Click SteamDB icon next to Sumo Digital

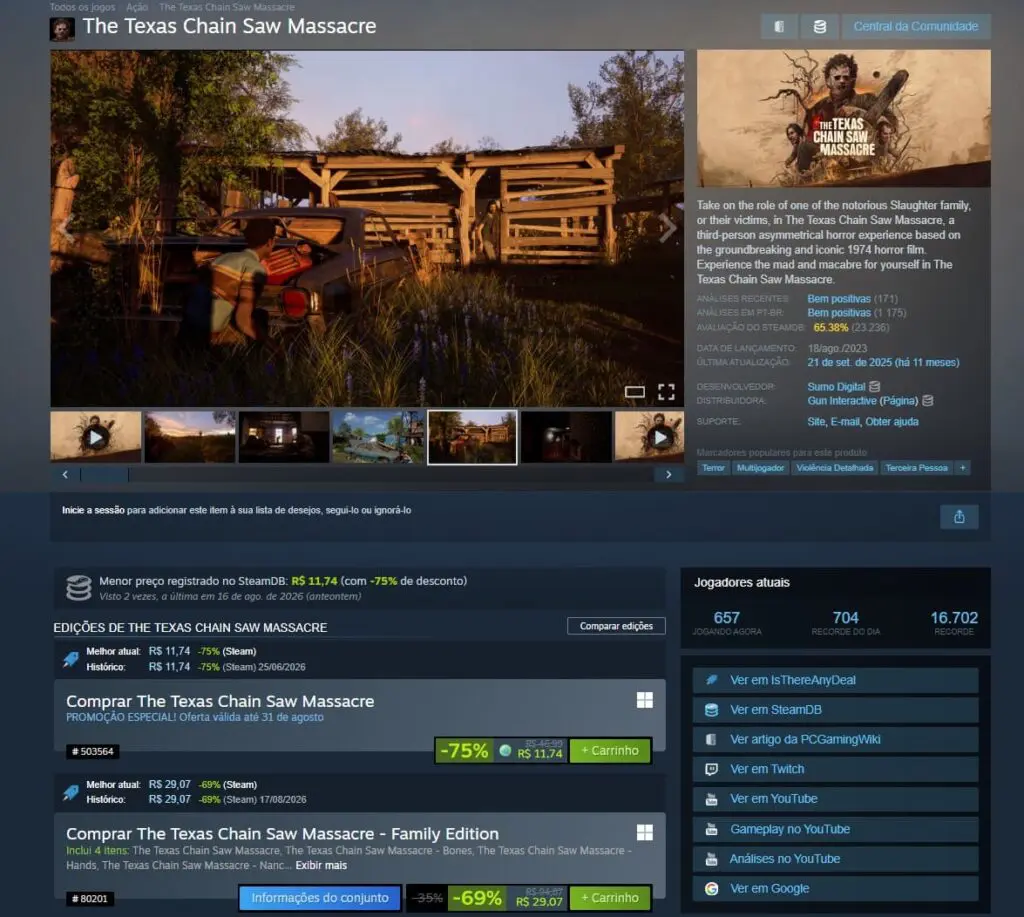875,387
